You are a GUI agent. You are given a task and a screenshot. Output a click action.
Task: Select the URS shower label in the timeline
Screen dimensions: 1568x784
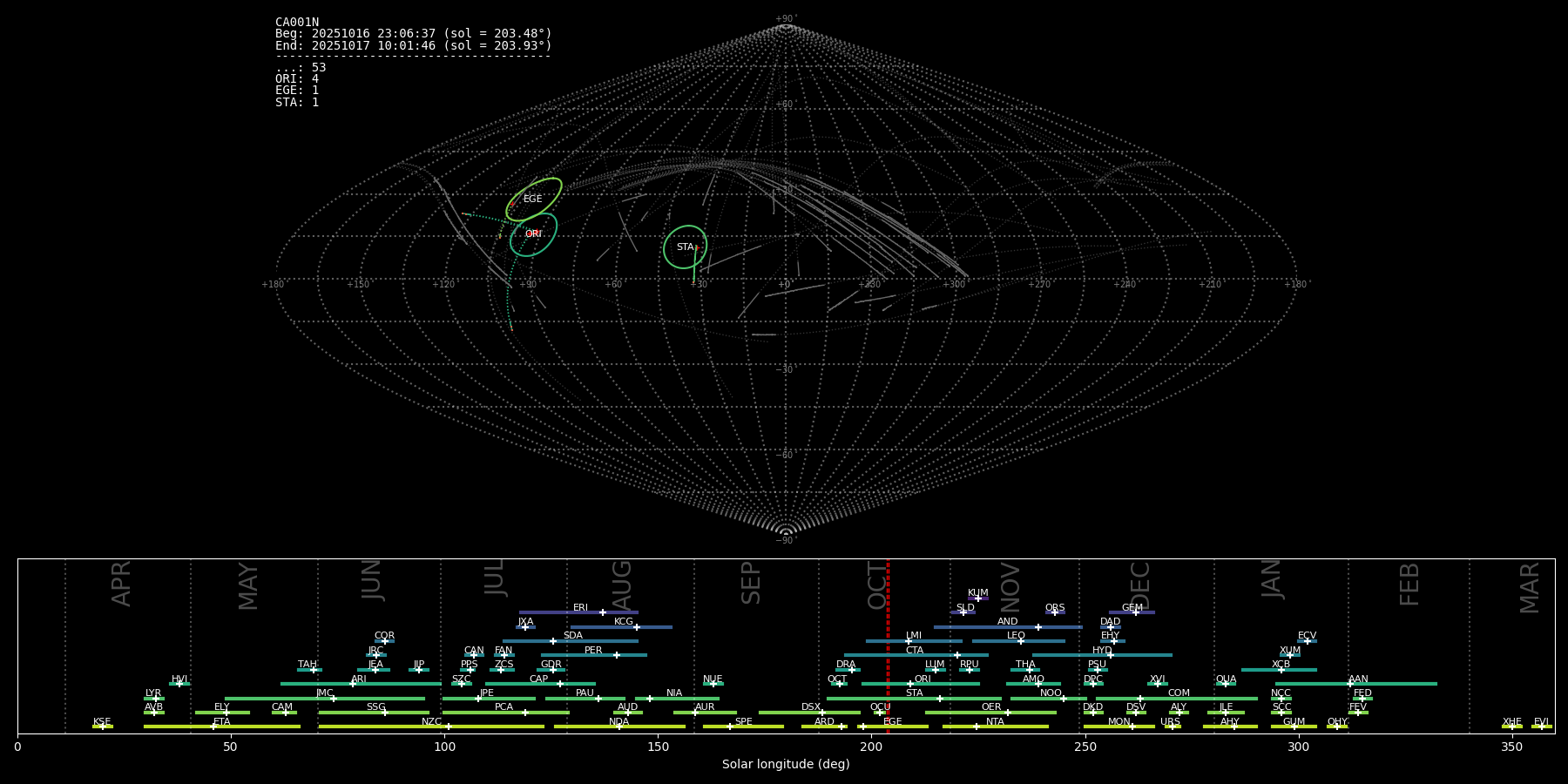(1170, 722)
